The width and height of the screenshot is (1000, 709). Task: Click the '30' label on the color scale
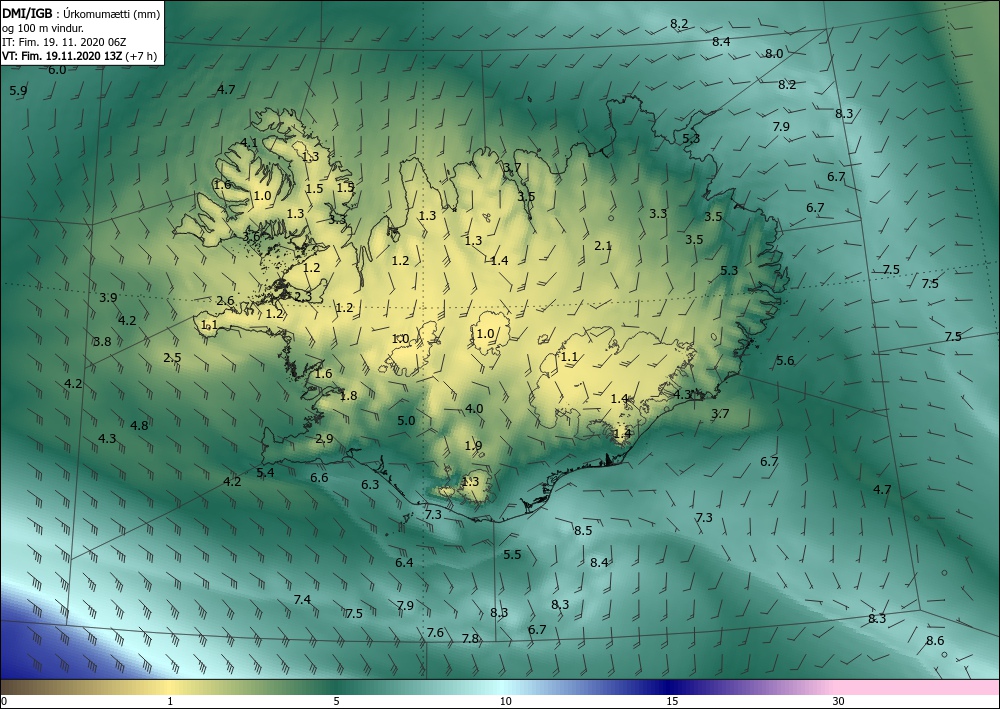[838, 701]
